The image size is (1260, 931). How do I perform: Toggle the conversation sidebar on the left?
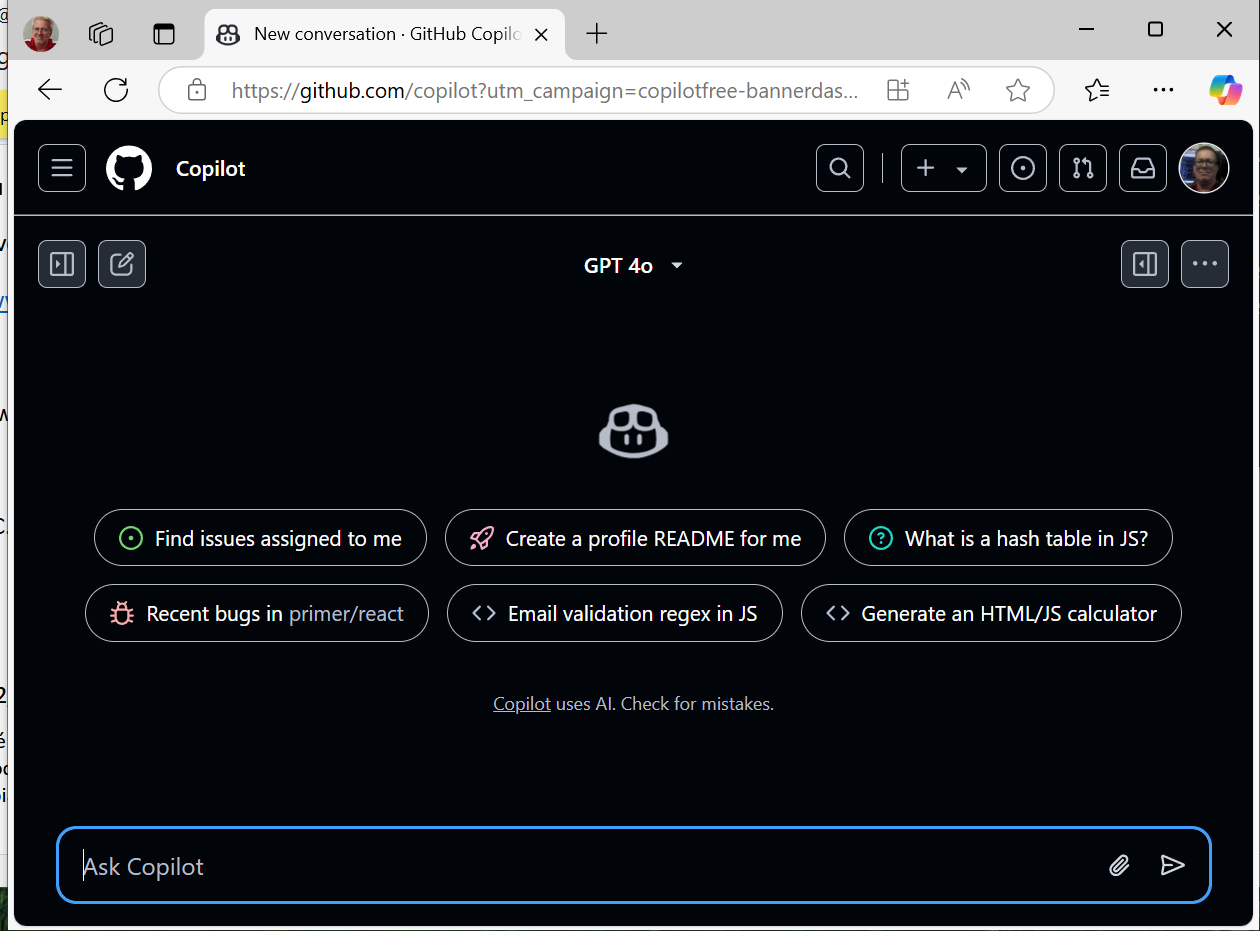62,264
